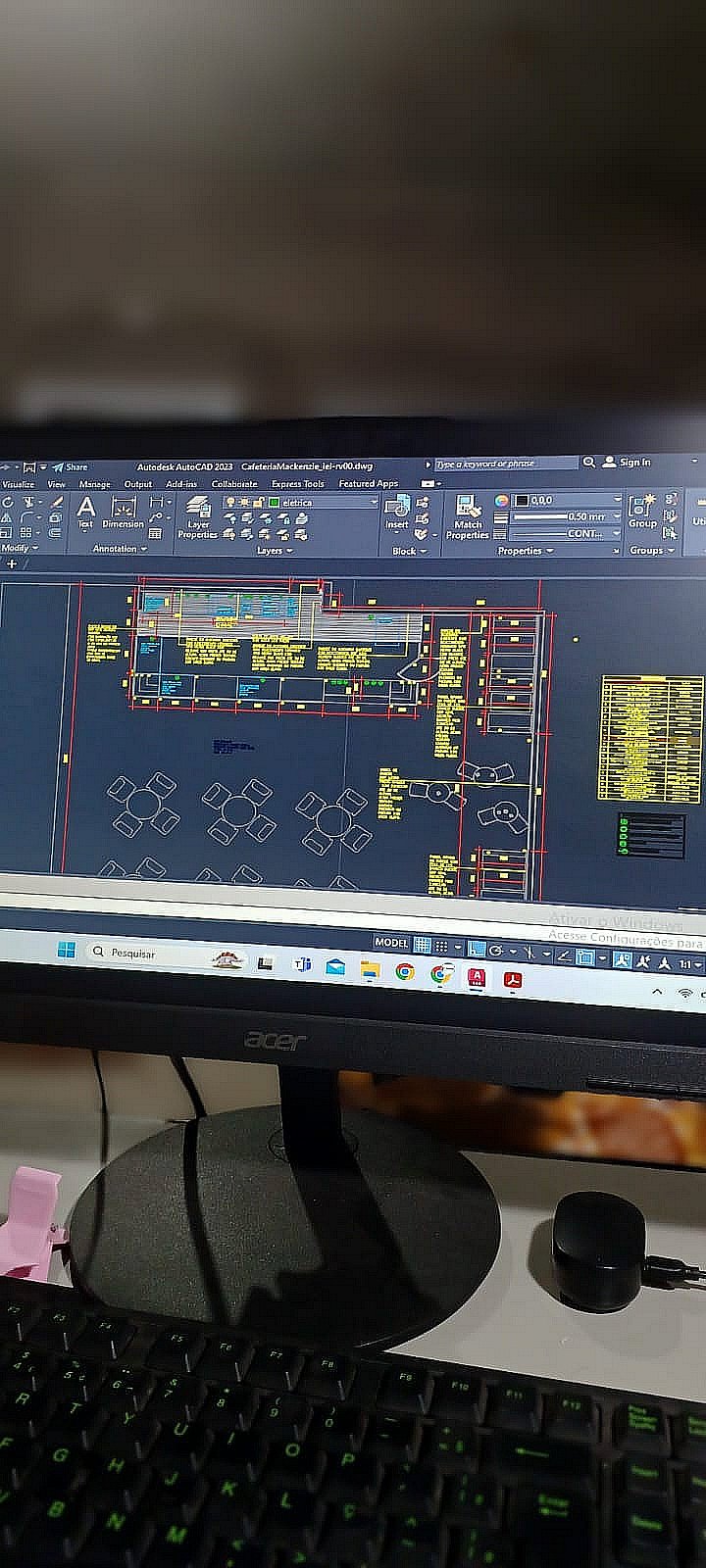Click the new drawing tab plus button
This screenshot has width=706, height=1568.
(x=12, y=564)
